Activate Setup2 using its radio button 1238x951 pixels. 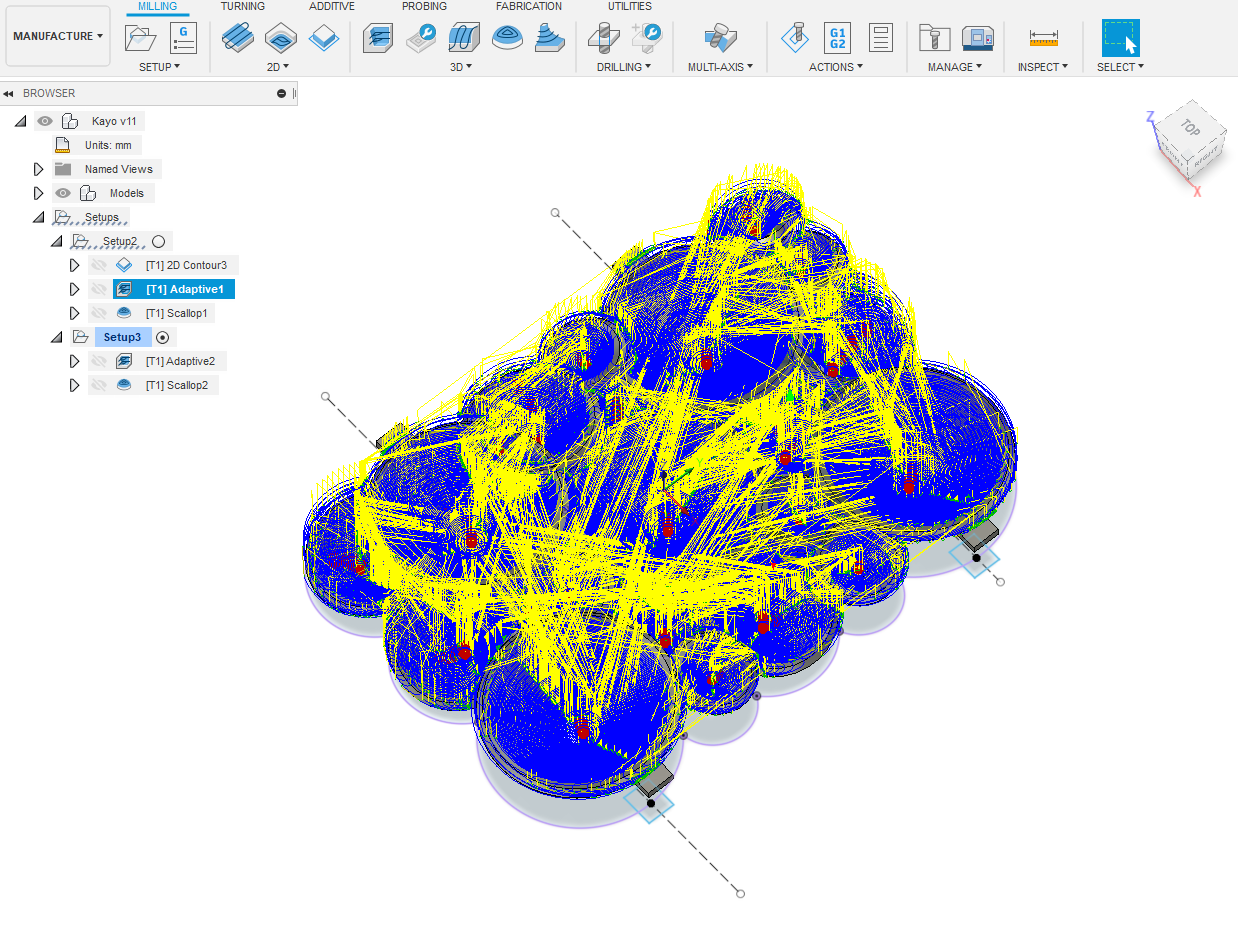coord(158,241)
